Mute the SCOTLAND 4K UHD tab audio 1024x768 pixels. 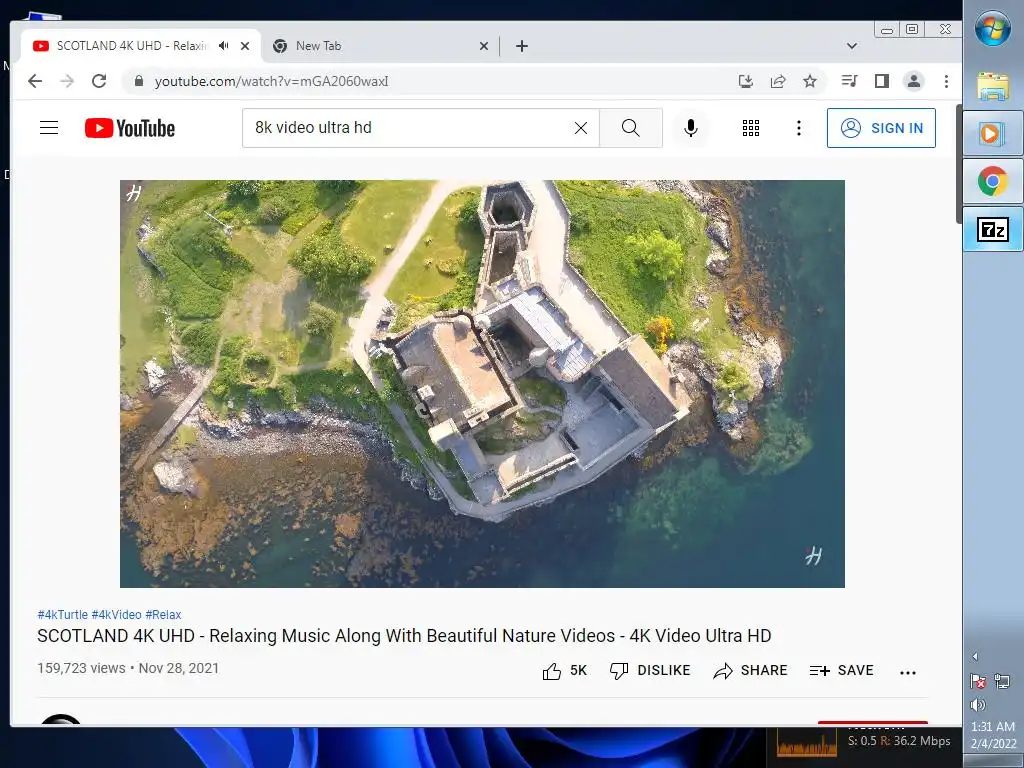tap(224, 46)
